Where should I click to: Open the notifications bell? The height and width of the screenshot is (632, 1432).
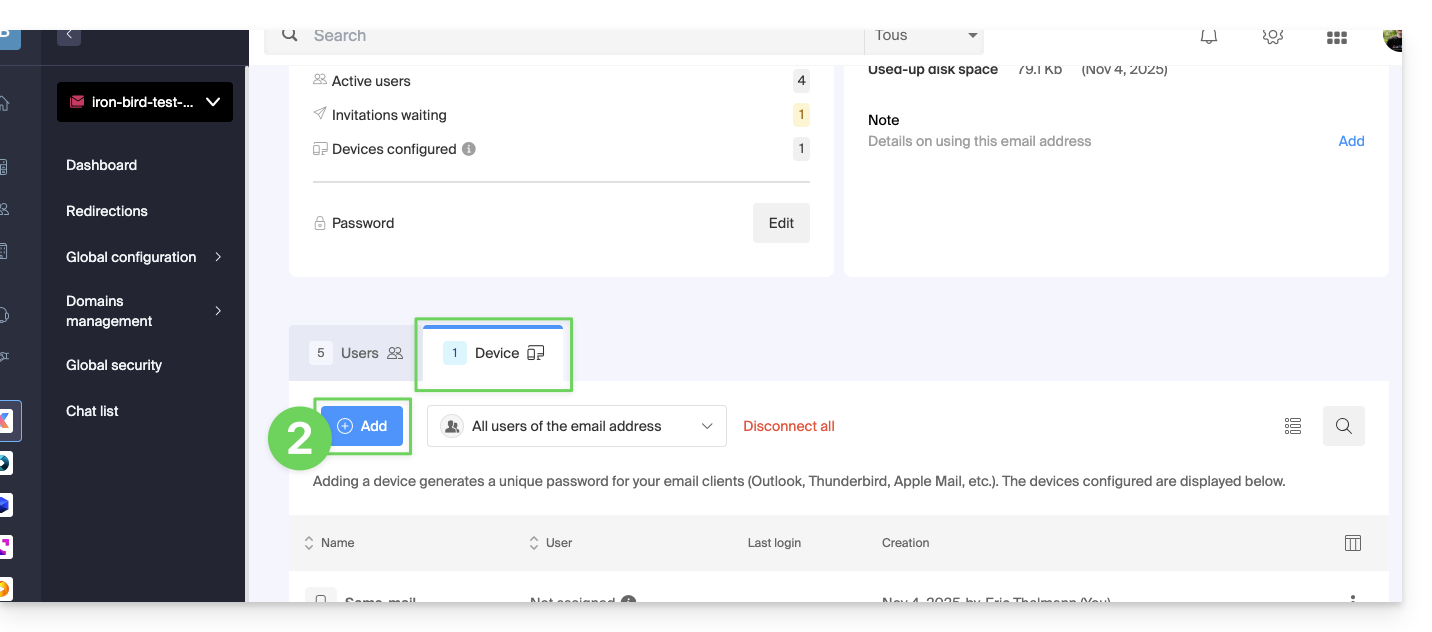(1209, 36)
